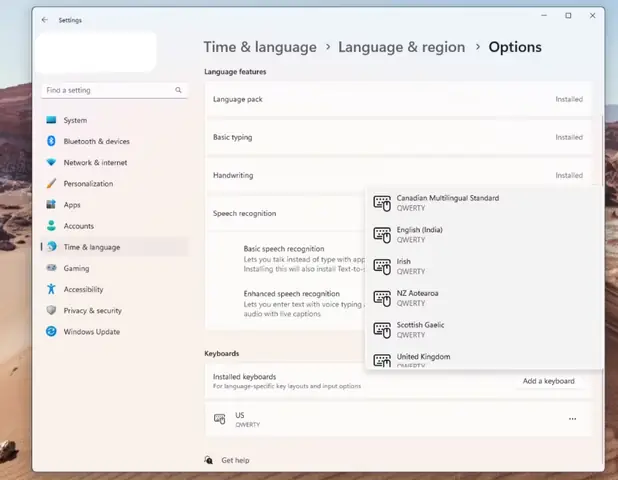Open Privacy & security

click(x=114, y=310)
